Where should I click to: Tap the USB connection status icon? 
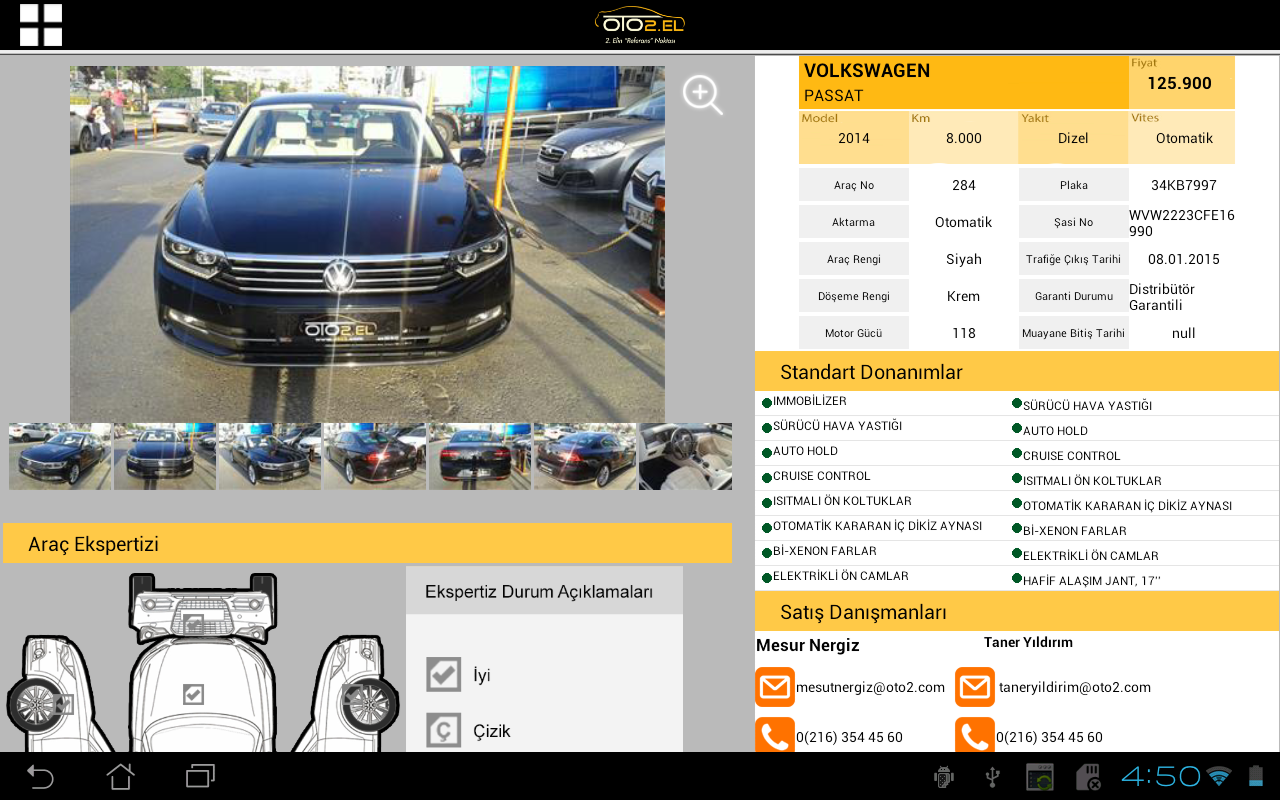coord(992,777)
